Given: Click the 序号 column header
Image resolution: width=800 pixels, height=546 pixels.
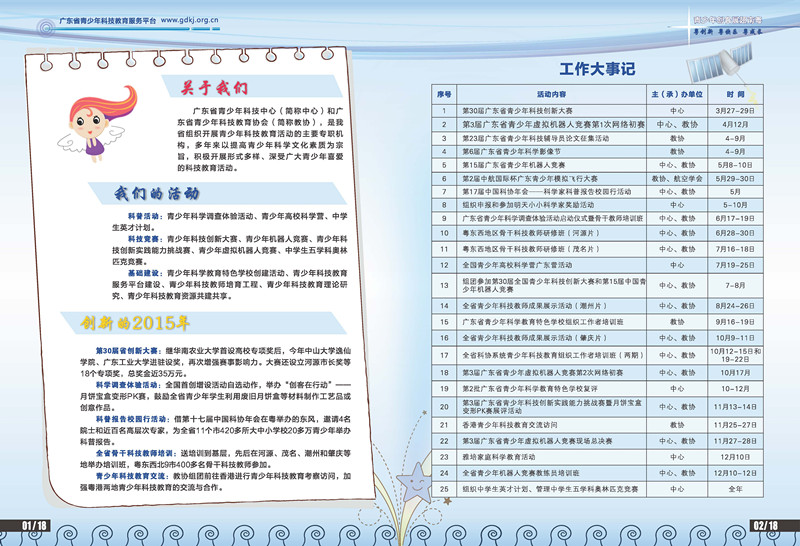Looking at the screenshot, I should 445,93.
